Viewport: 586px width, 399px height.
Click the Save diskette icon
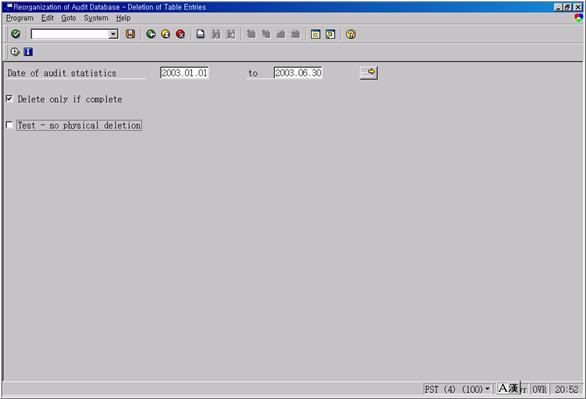(130, 34)
